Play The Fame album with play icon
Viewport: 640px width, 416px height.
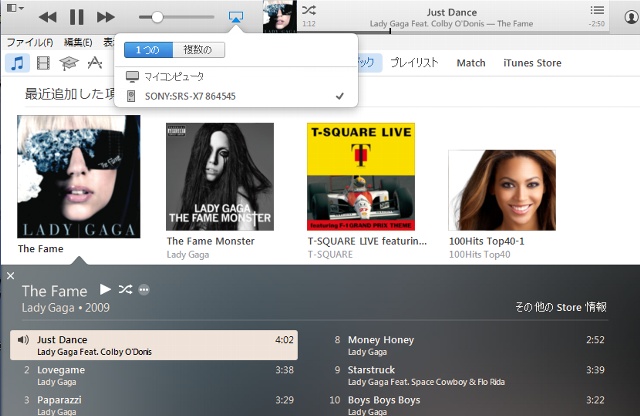click(105, 289)
